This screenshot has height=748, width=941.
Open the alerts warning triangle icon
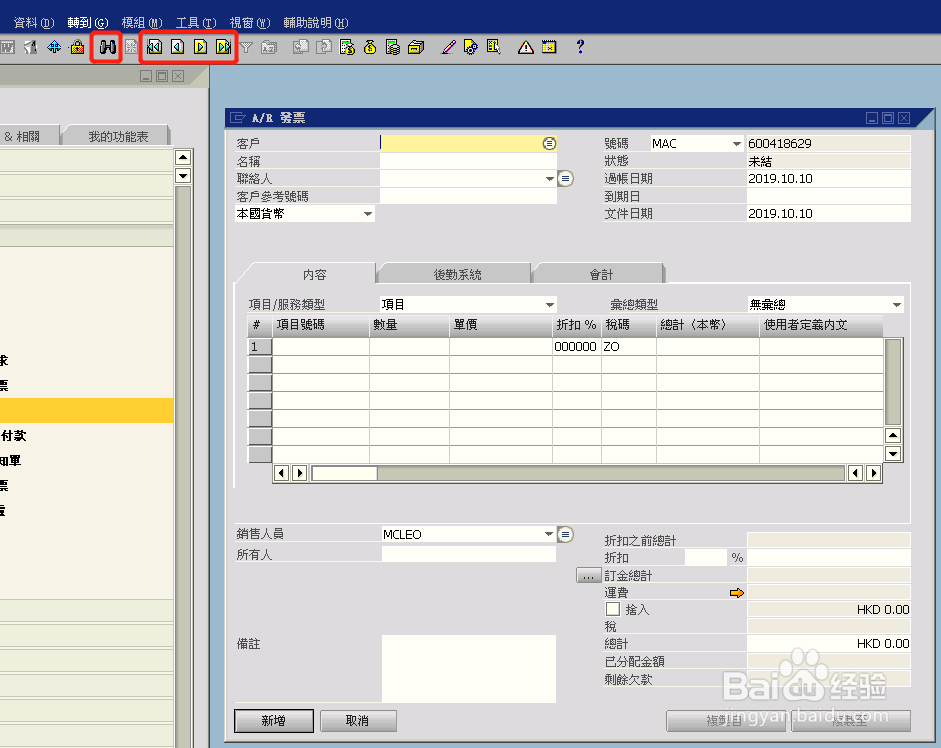524,46
